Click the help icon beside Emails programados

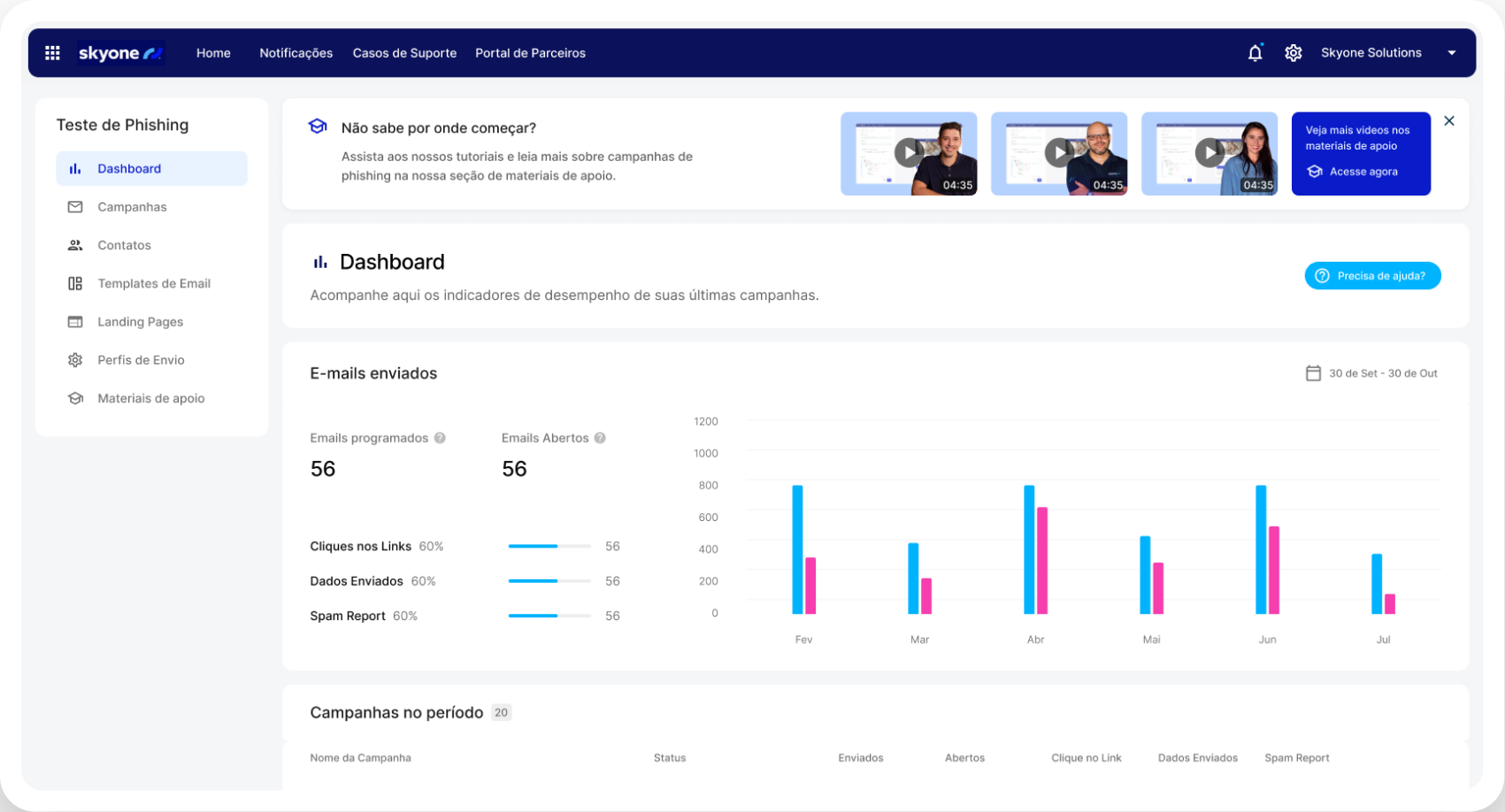[x=440, y=438]
